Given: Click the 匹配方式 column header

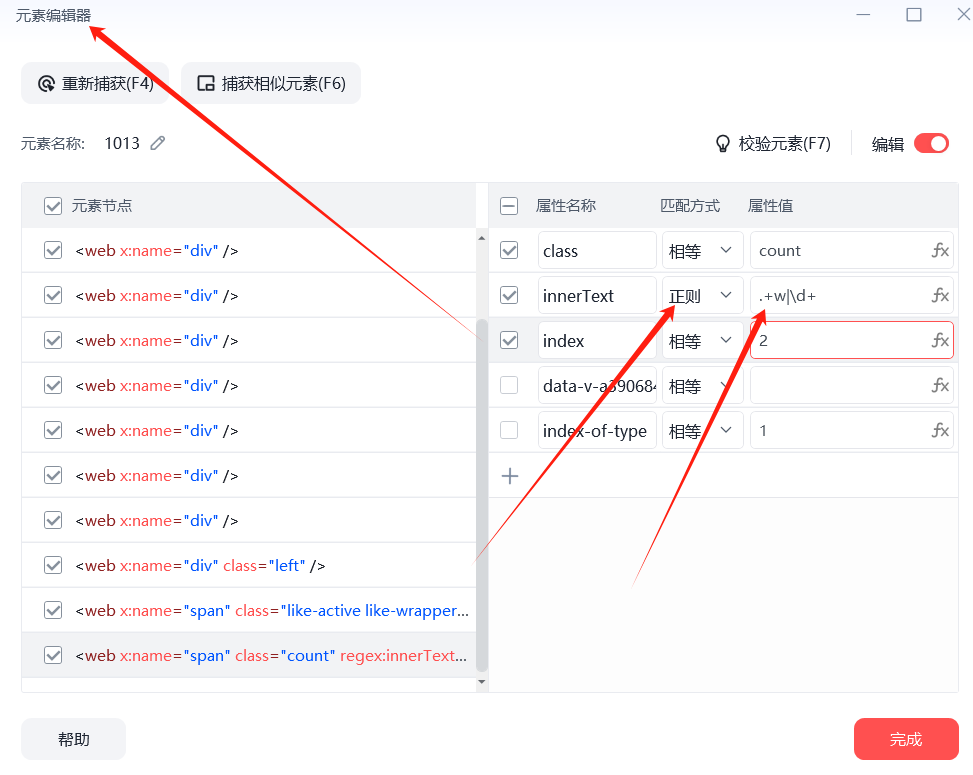Looking at the screenshot, I should click(689, 206).
